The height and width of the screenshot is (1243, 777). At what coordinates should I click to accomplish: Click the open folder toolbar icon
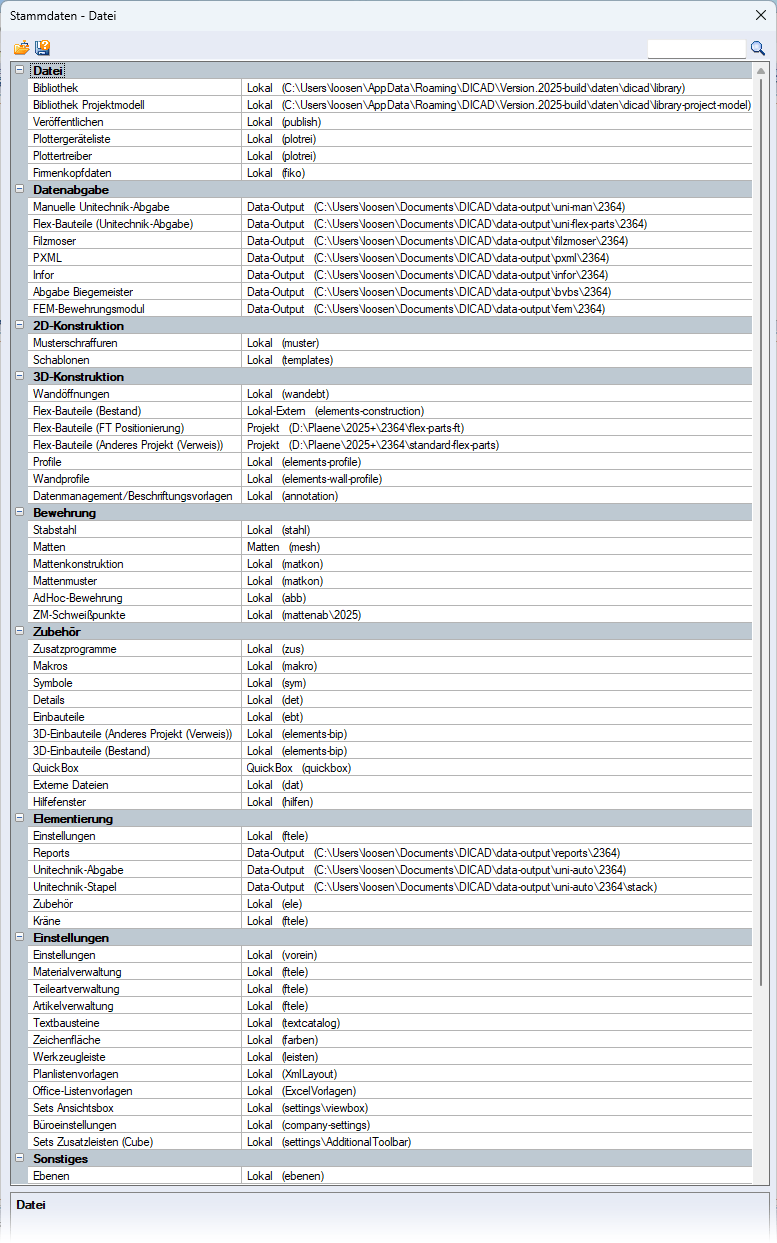pyautogui.click(x=21, y=48)
